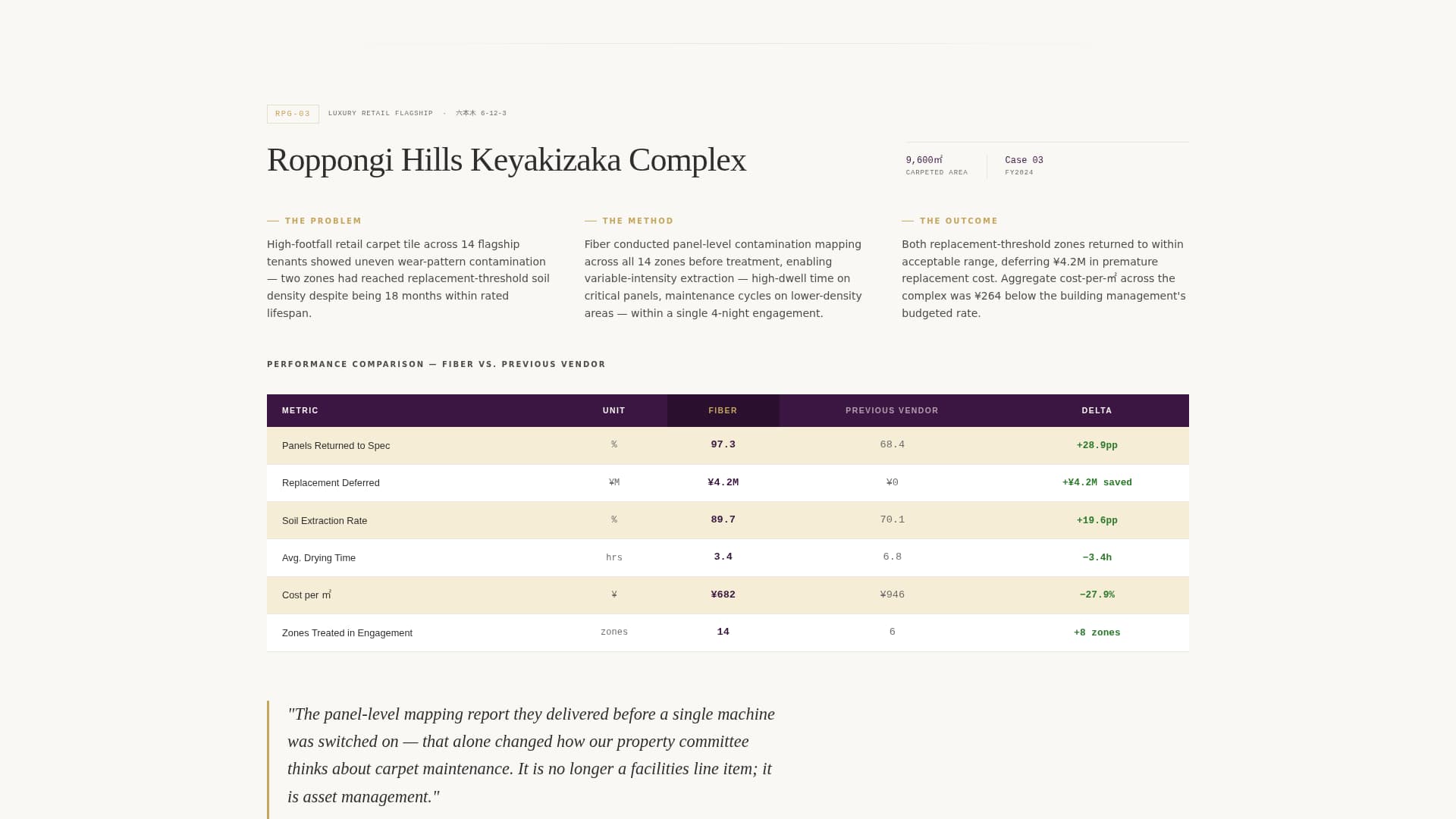Click the previous vendor drying time 6.8
1456x819 pixels.
pos(892,557)
